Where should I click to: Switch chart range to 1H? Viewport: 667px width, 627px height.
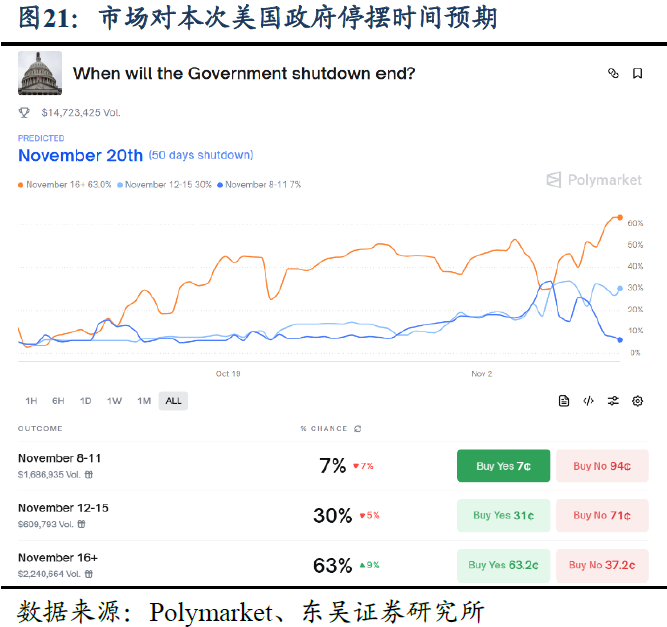[x=31, y=401]
